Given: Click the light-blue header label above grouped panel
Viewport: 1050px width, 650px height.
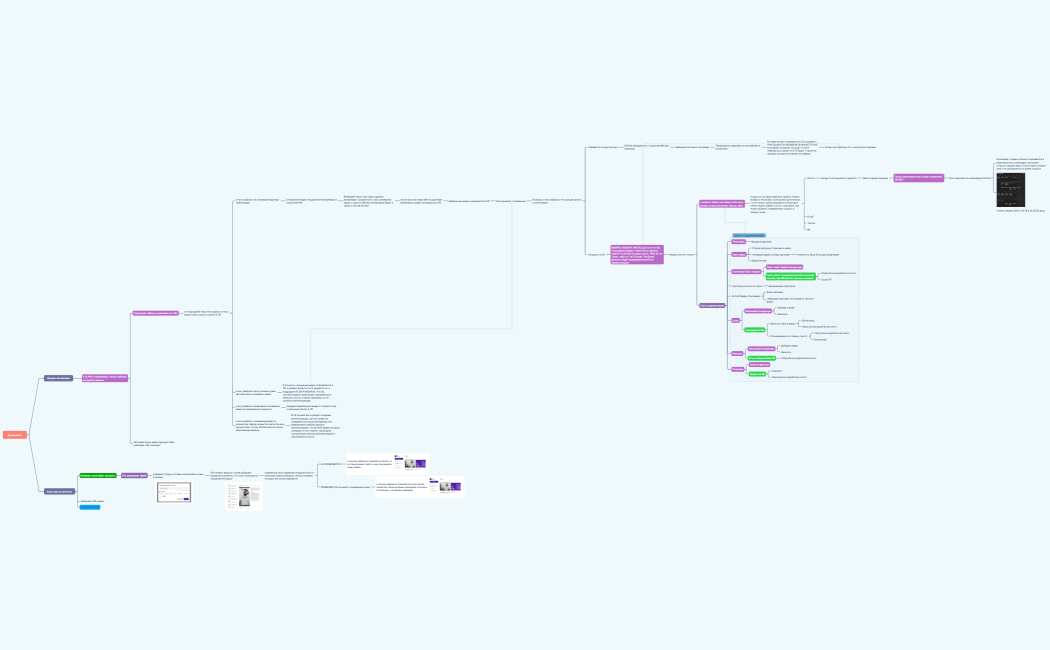Looking at the screenshot, I should point(748,235).
